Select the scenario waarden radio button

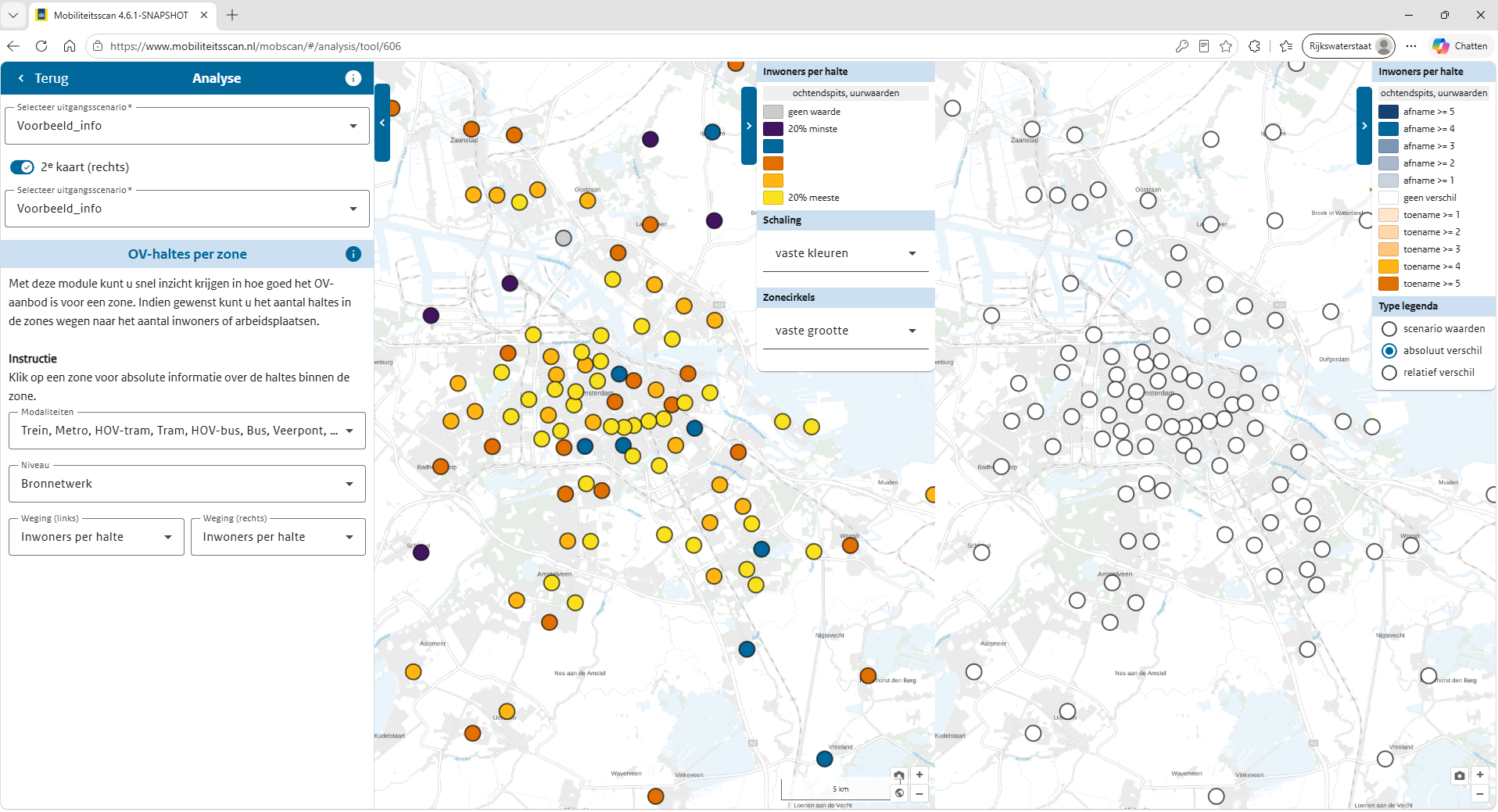pyautogui.click(x=1389, y=329)
